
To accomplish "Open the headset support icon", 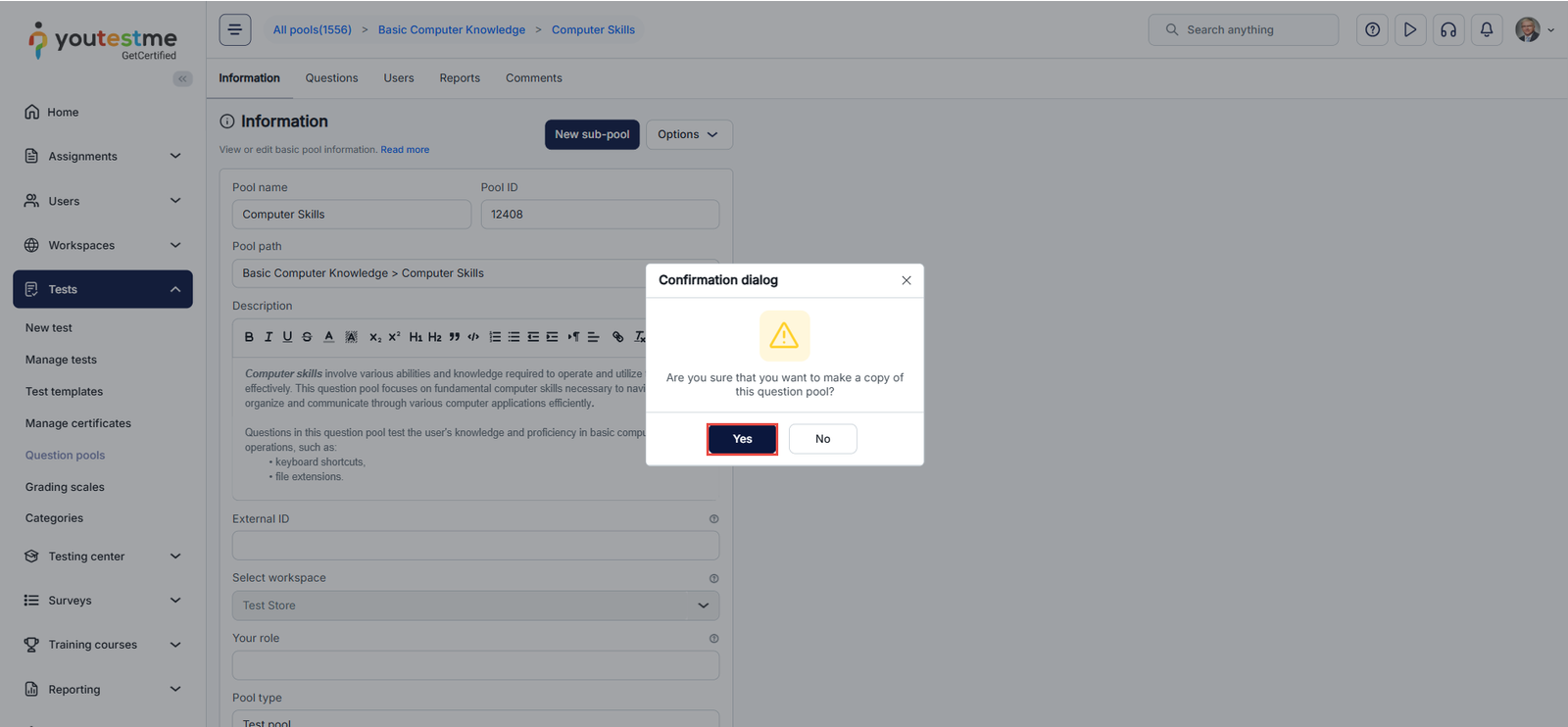I will pos(1448,30).
